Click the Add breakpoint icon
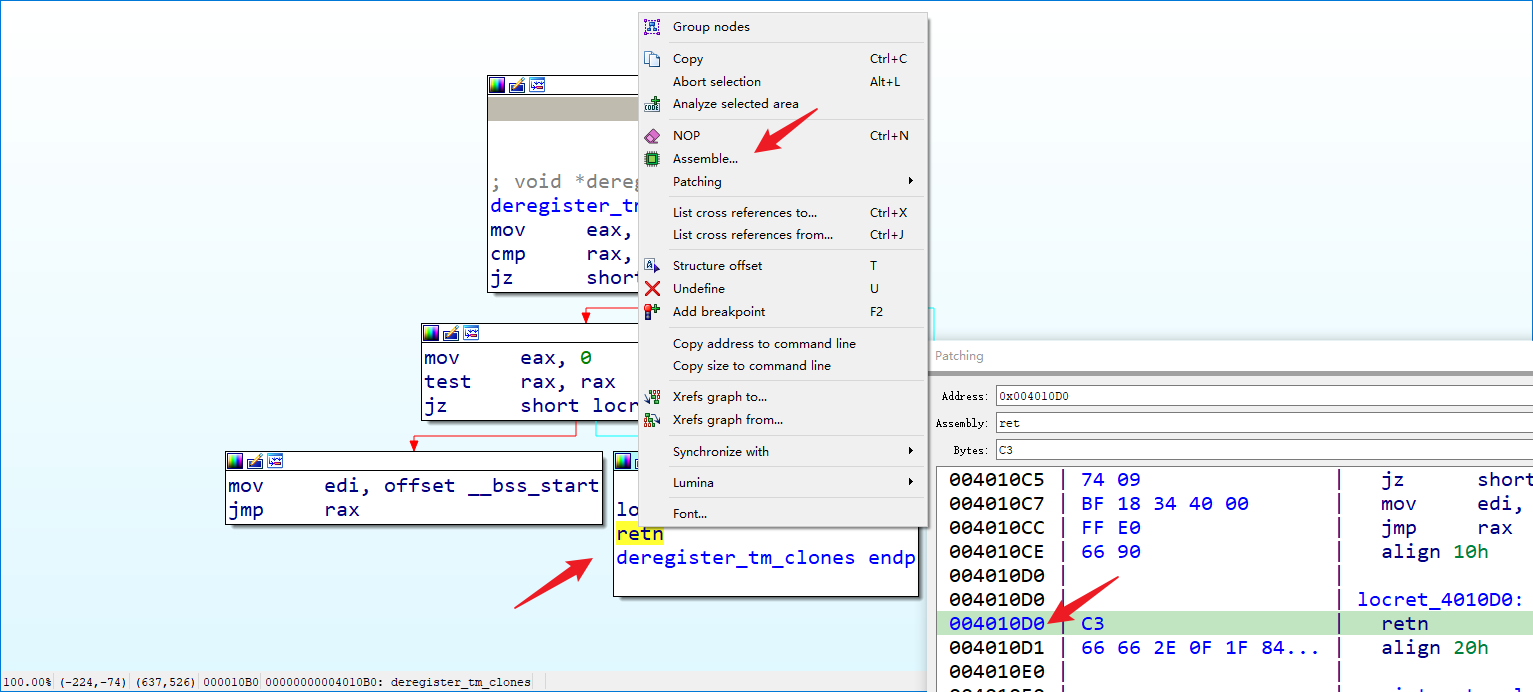This screenshot has height=692, width=1533. (652, 312)
